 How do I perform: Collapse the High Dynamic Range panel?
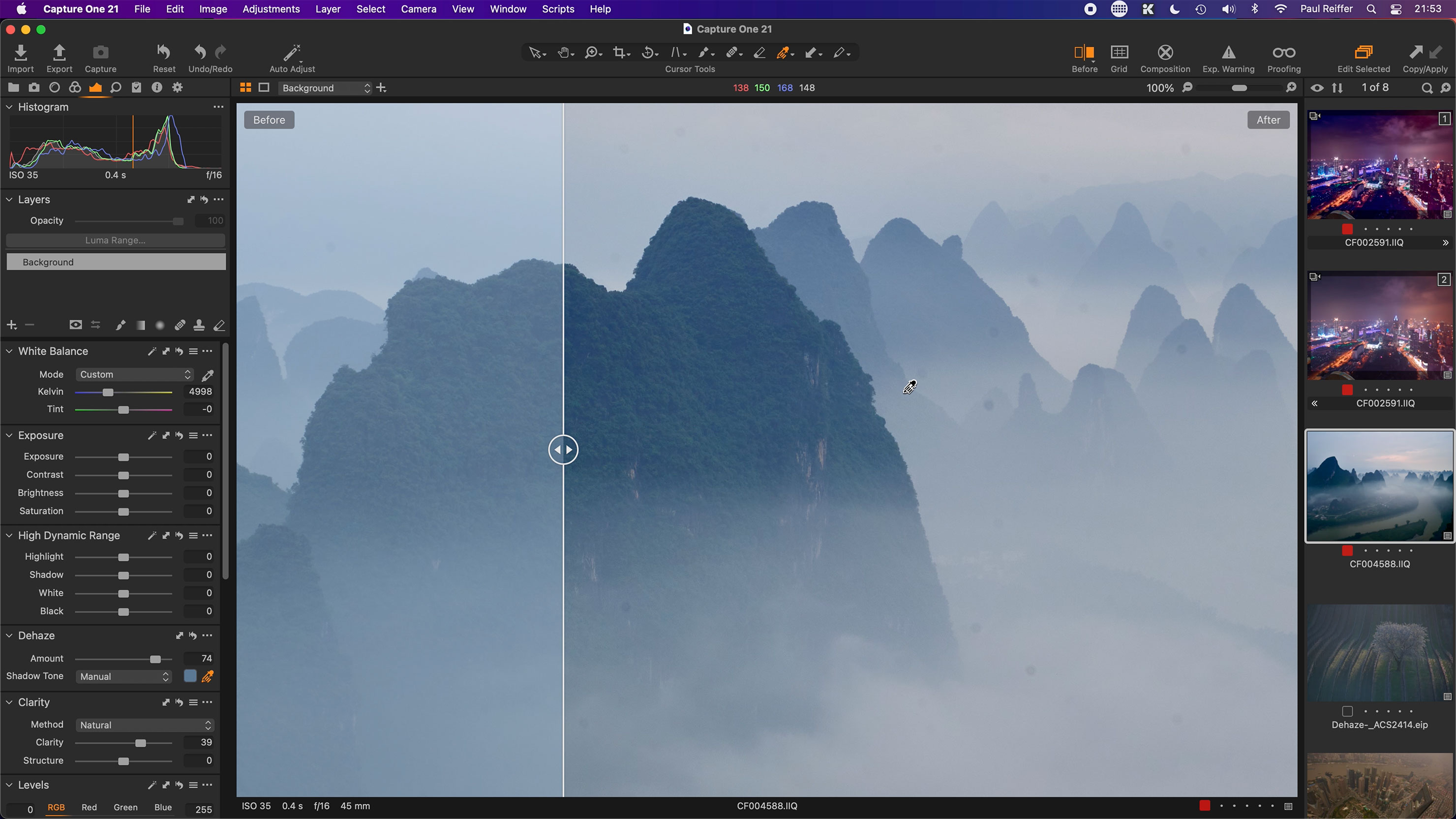pyautogui.click(x=8, y=535)
